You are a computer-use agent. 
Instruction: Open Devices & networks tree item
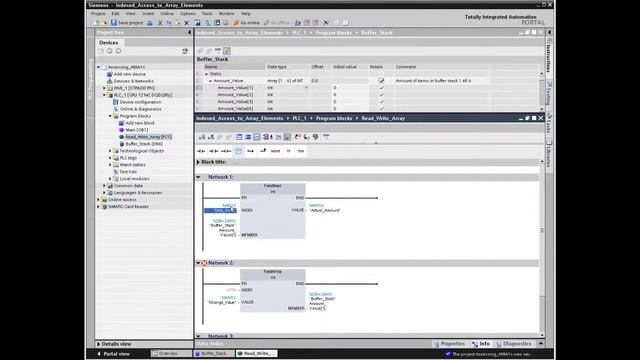(x=133, y=81)
